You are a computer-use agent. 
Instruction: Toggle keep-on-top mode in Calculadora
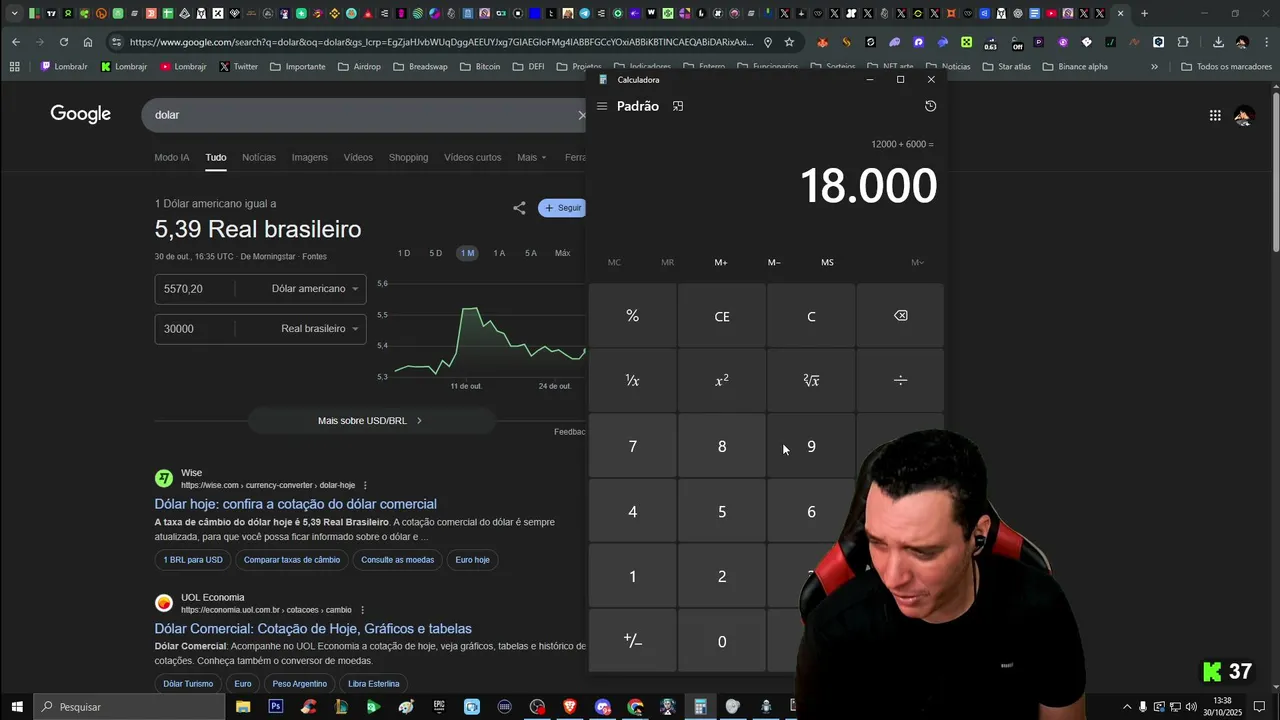coord(678,106)
